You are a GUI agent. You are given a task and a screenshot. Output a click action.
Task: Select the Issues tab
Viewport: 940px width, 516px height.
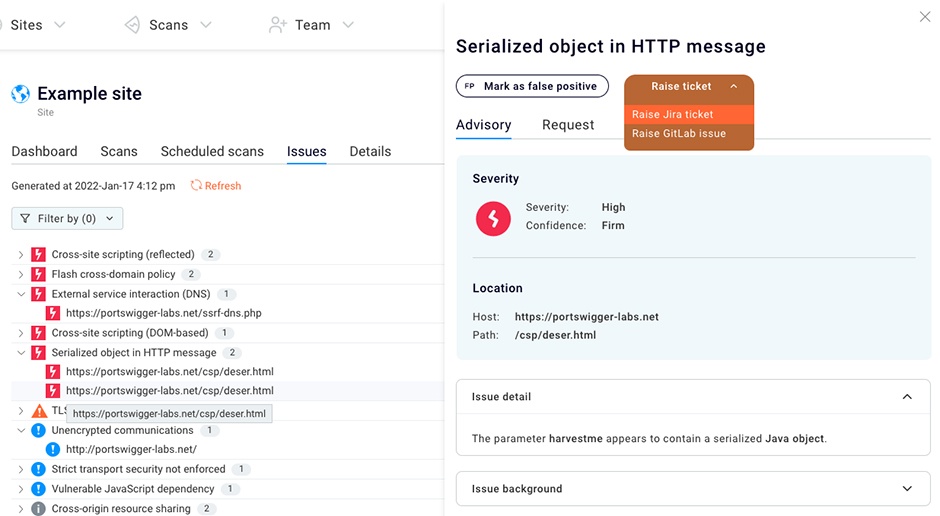[x=306, y=152]
